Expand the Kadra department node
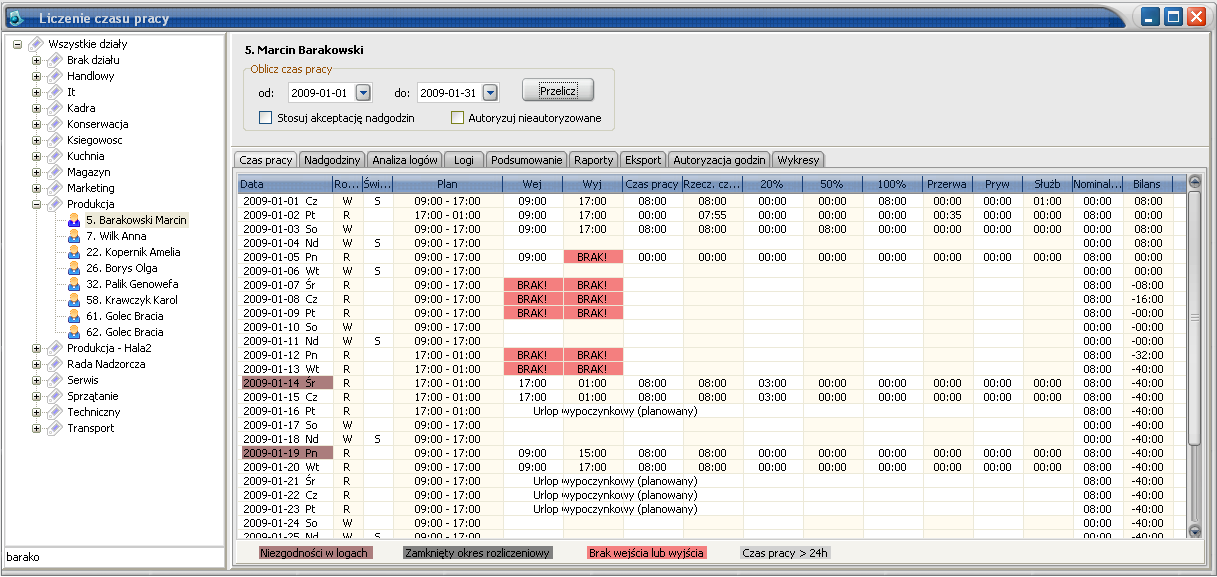Image resolution: width=1217 pixels, height=577 pixels. [37, 108]
